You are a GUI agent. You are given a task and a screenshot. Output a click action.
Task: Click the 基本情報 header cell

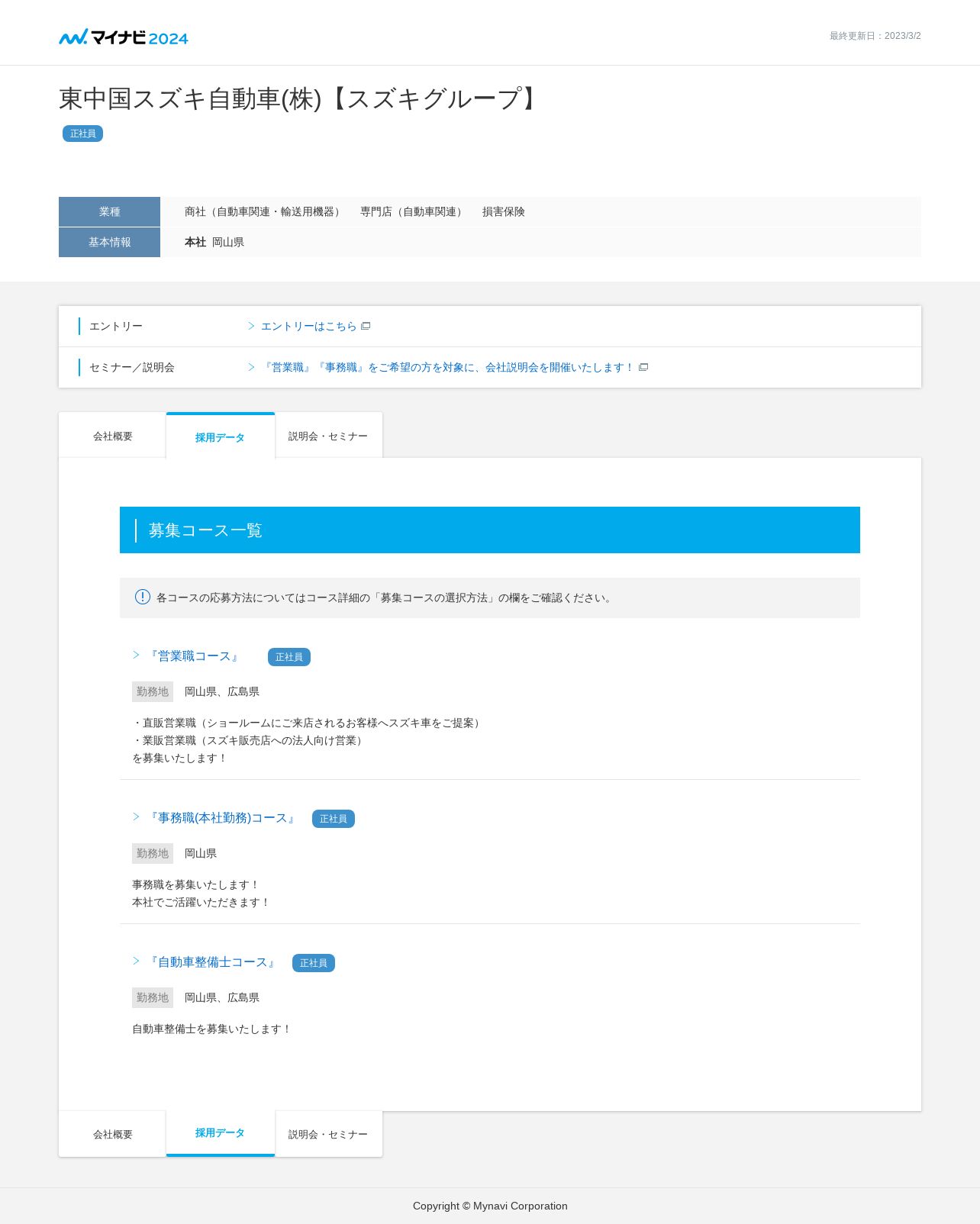[109, 242]
